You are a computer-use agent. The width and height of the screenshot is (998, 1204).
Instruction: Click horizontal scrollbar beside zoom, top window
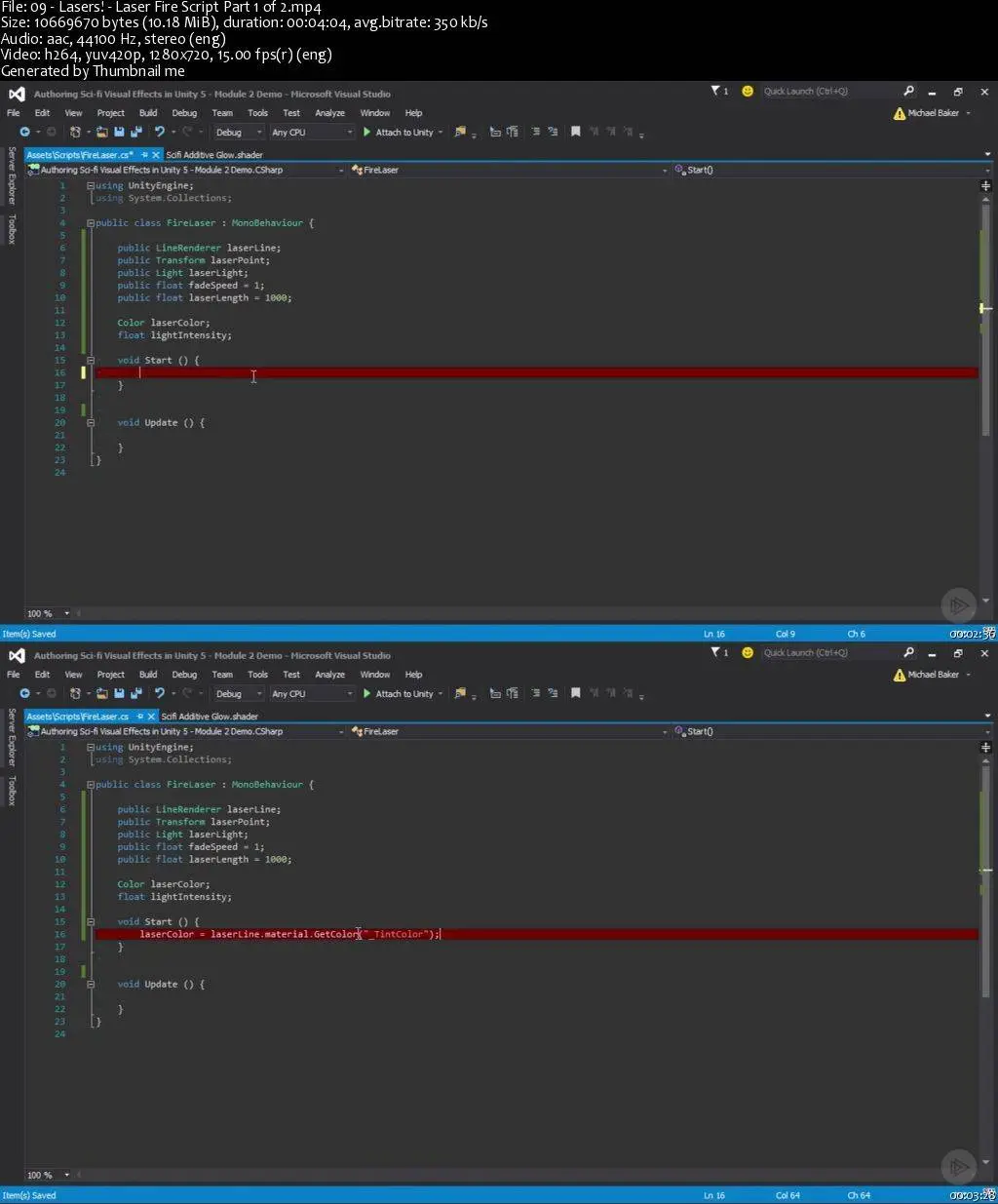click(526, 613)
